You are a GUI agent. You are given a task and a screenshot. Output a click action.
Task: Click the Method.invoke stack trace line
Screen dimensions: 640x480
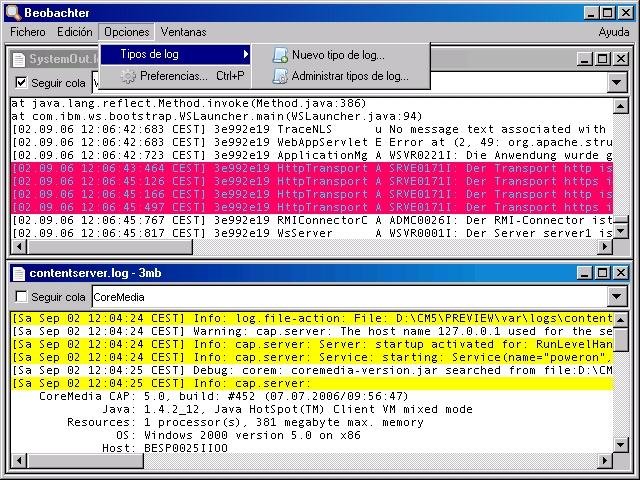point(189,103)
